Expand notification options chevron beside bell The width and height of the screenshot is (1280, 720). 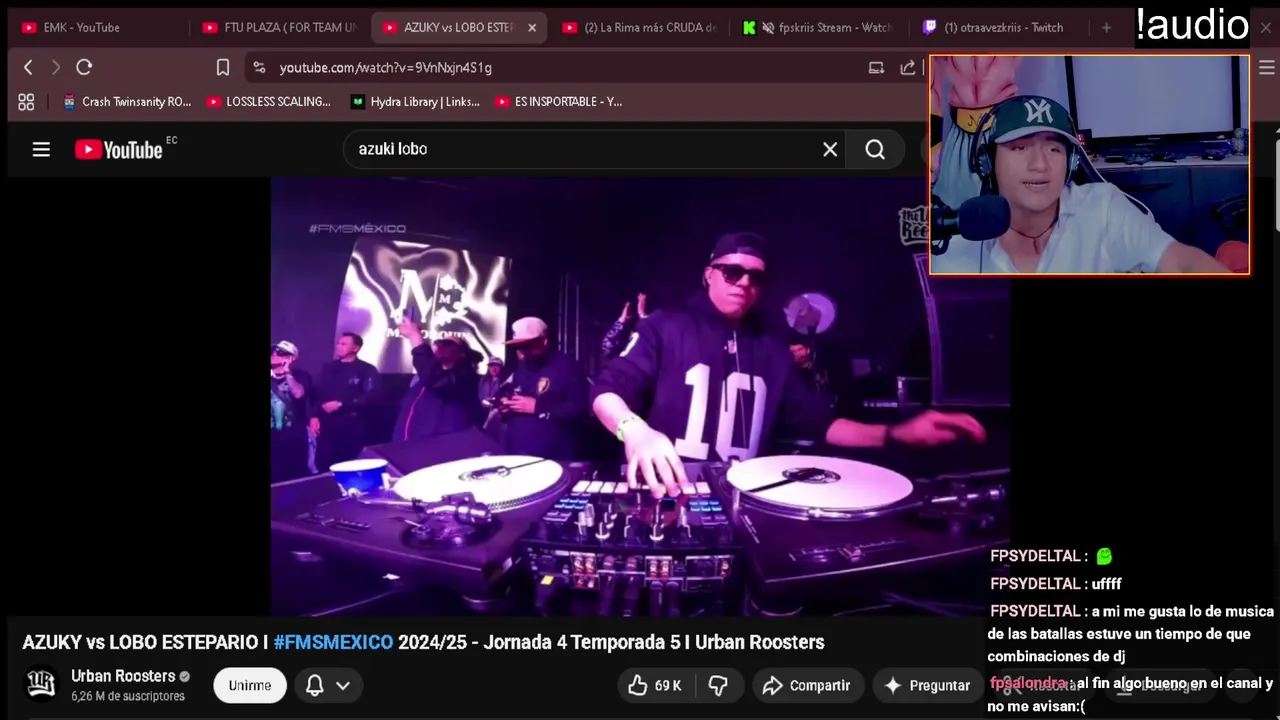coord(343,685)
